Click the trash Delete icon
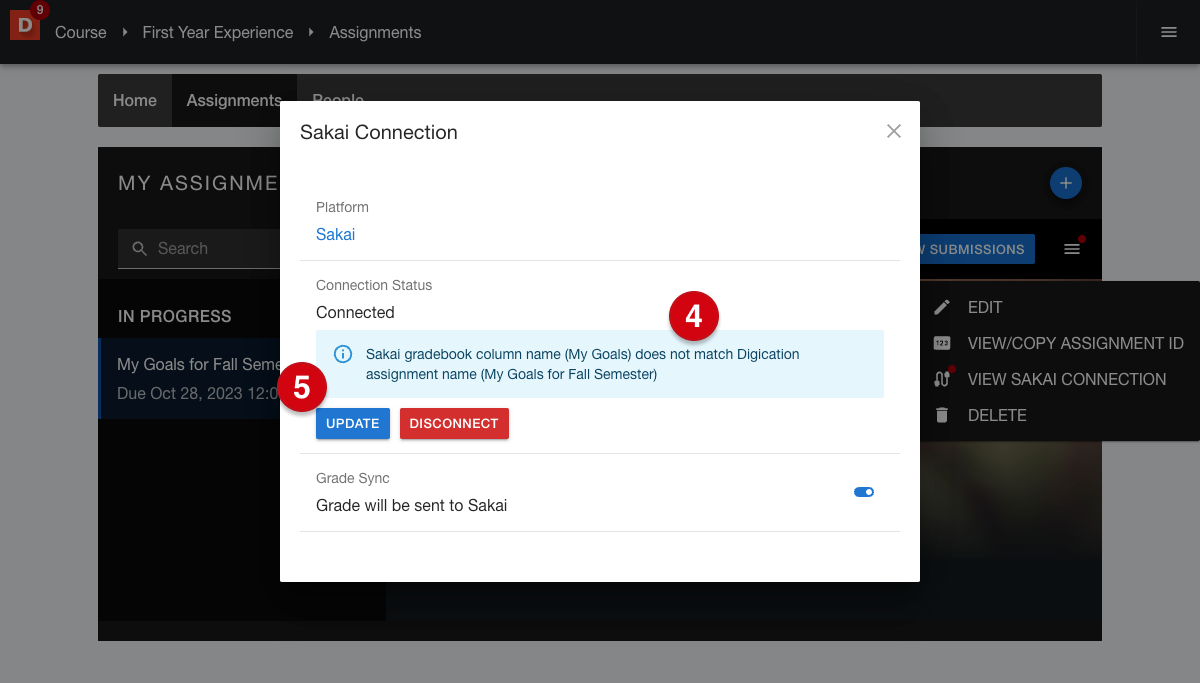 point(942,415)
